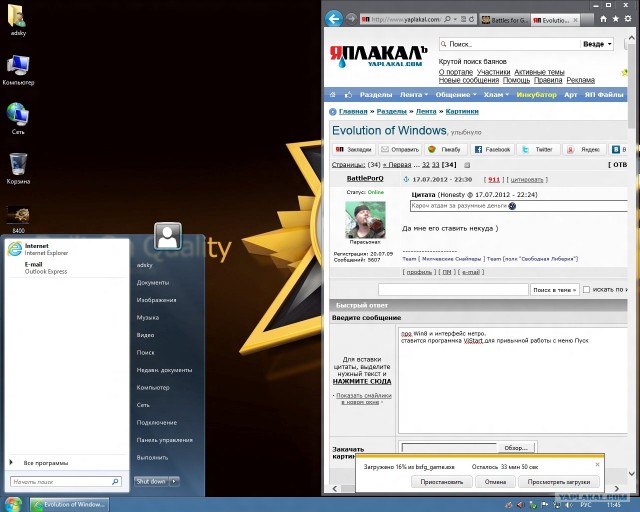The image size is (640, 512).
Task: Open Недавн. документы in Start menu
Action: [164, 370]
